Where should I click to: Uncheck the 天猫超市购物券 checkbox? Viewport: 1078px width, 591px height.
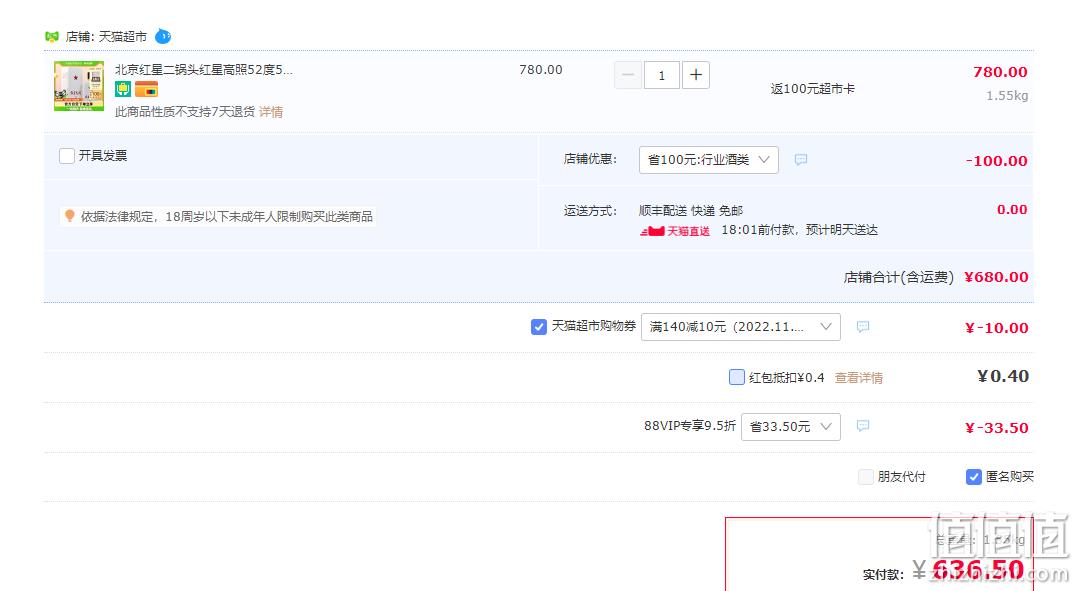tap(539, 326)
